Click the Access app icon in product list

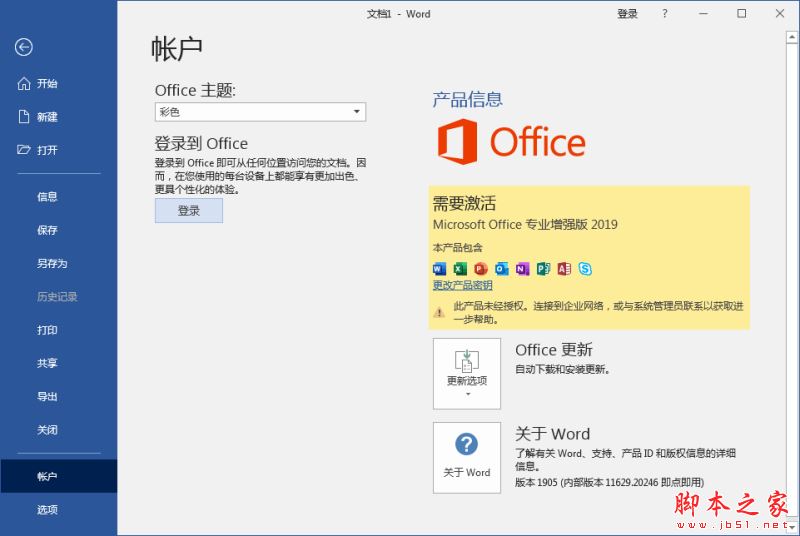564,269
